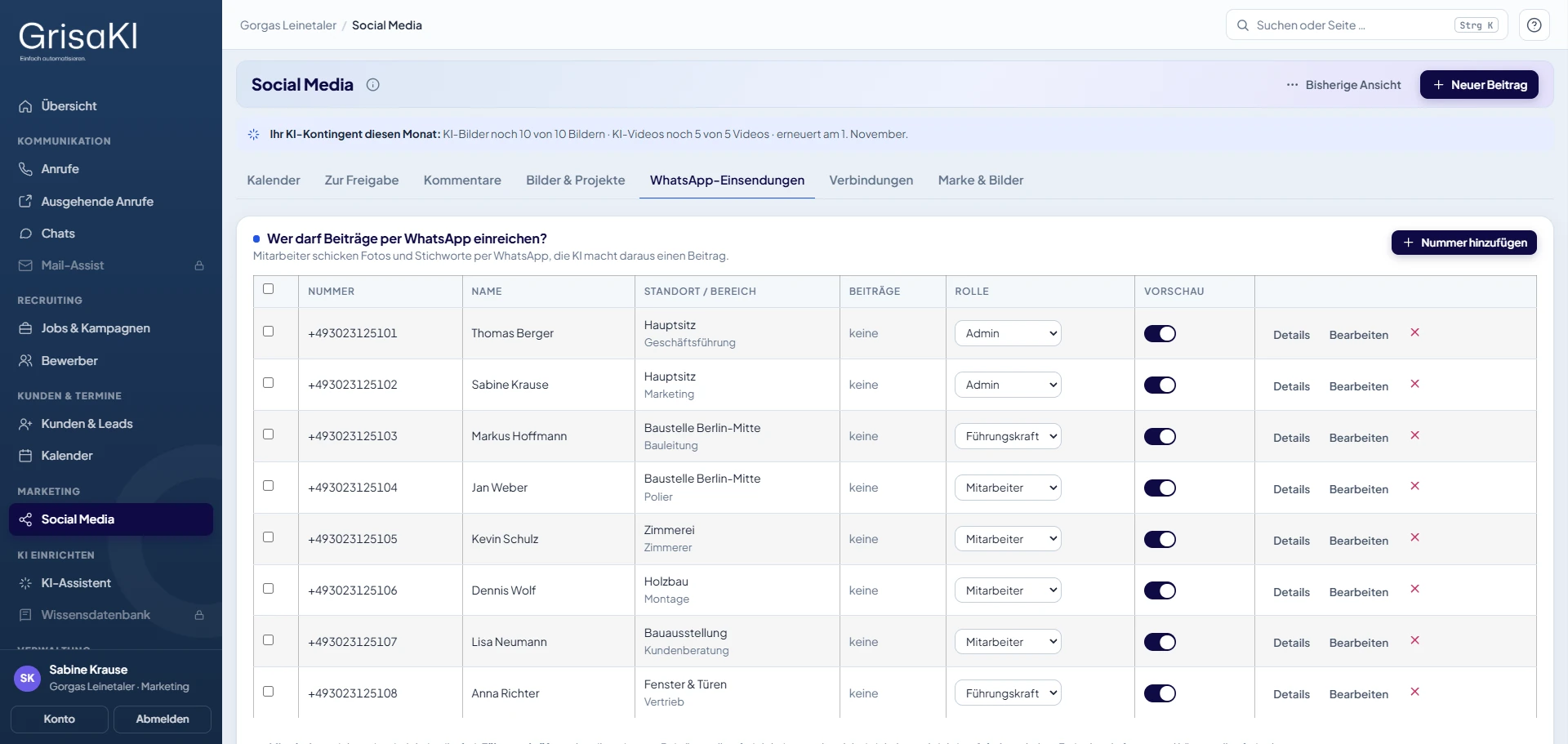Screen dimensions: 1568x744
Task: Tick the select-all checkbox in table header
Action: point(268,289)
